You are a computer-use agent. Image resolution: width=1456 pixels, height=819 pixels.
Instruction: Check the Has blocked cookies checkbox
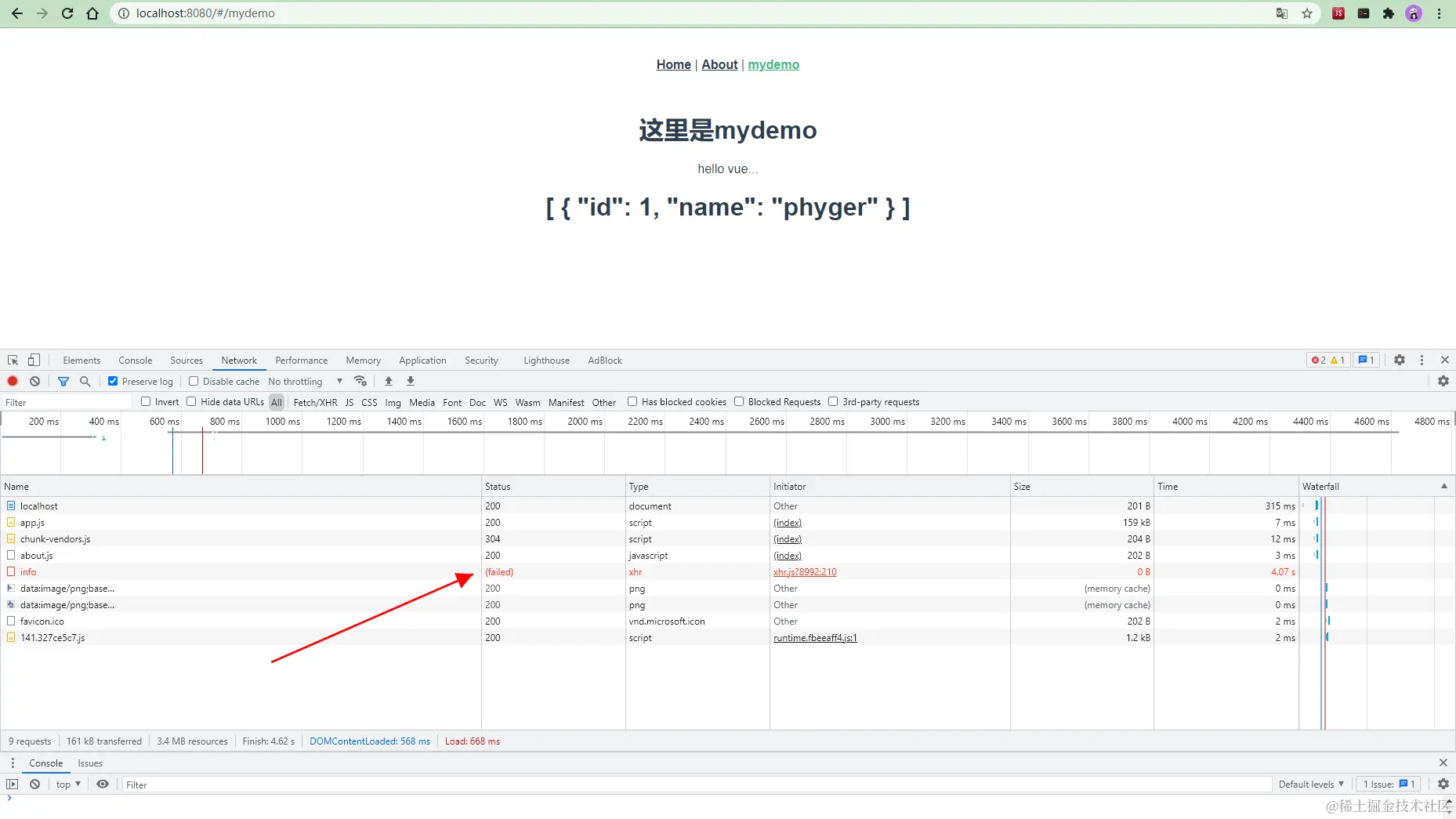[632, 402]
